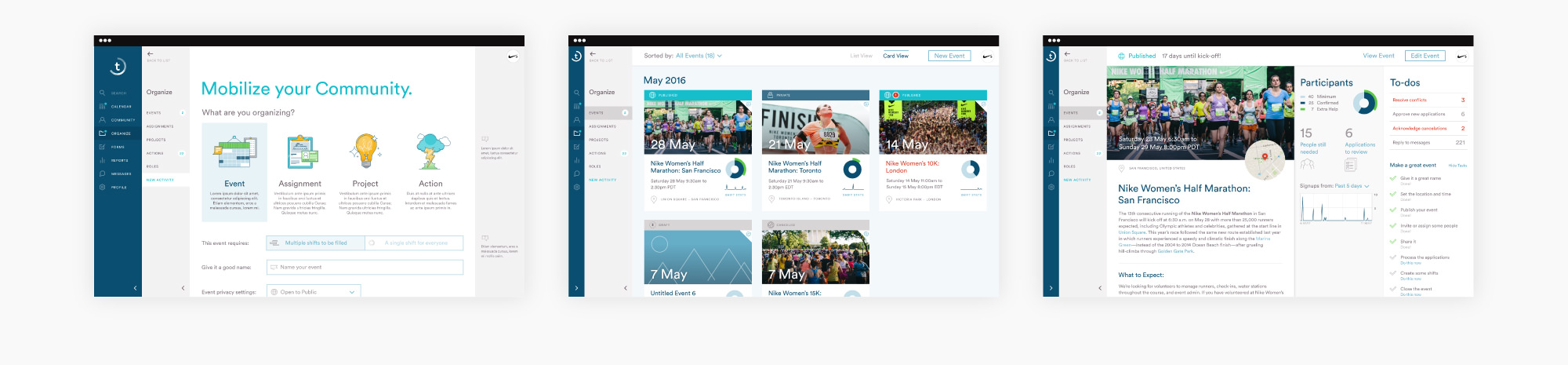Click the Nike swoosh icon in left window
The image size is (1568, 365).
pyautogui.click(x=512, y=57)
